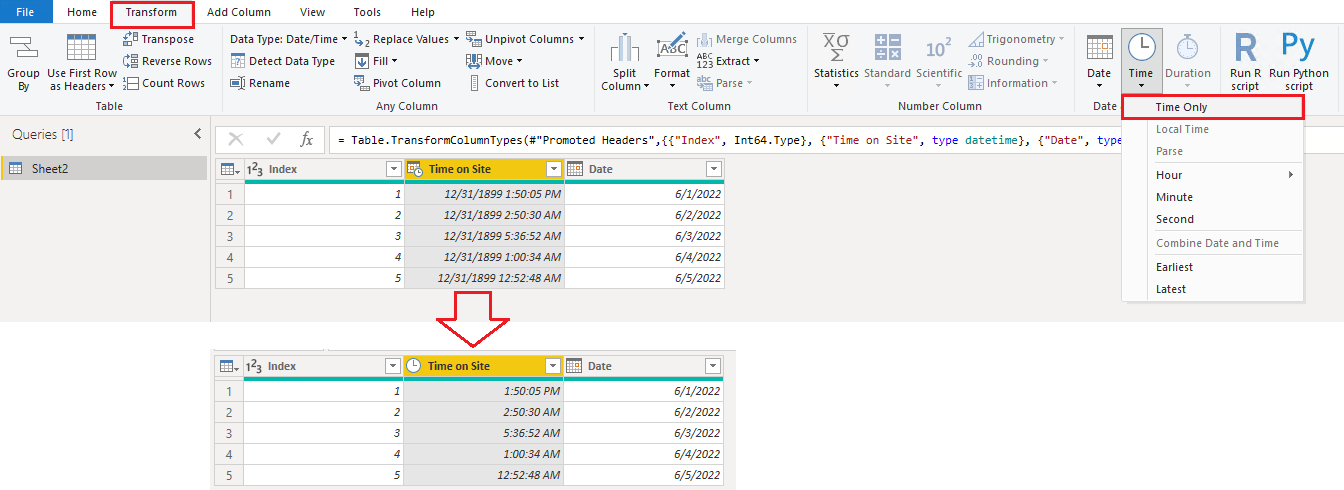1344x490 pixels.
Task: Click the upper table's corner menu icon
Action: click(x=229, y=170)
